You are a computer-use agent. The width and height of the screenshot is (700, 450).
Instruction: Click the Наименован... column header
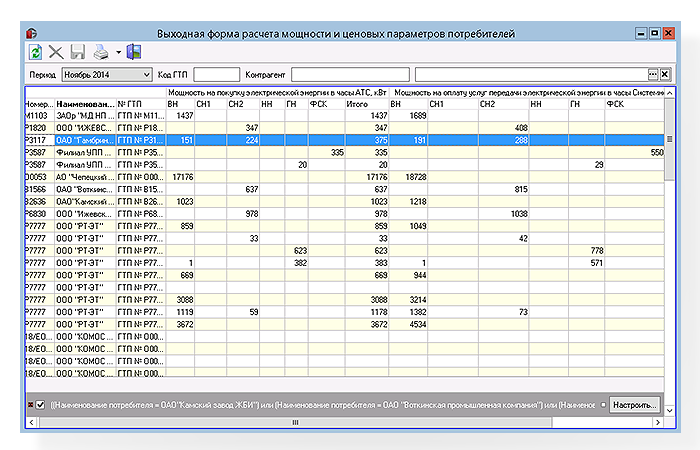coord(85,104)
